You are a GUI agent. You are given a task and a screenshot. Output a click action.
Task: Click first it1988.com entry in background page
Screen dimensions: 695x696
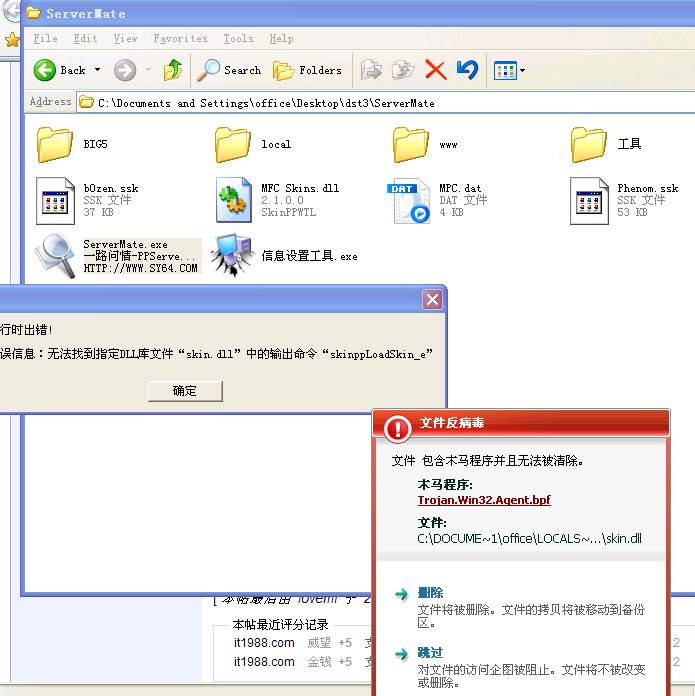pos(264,643)
